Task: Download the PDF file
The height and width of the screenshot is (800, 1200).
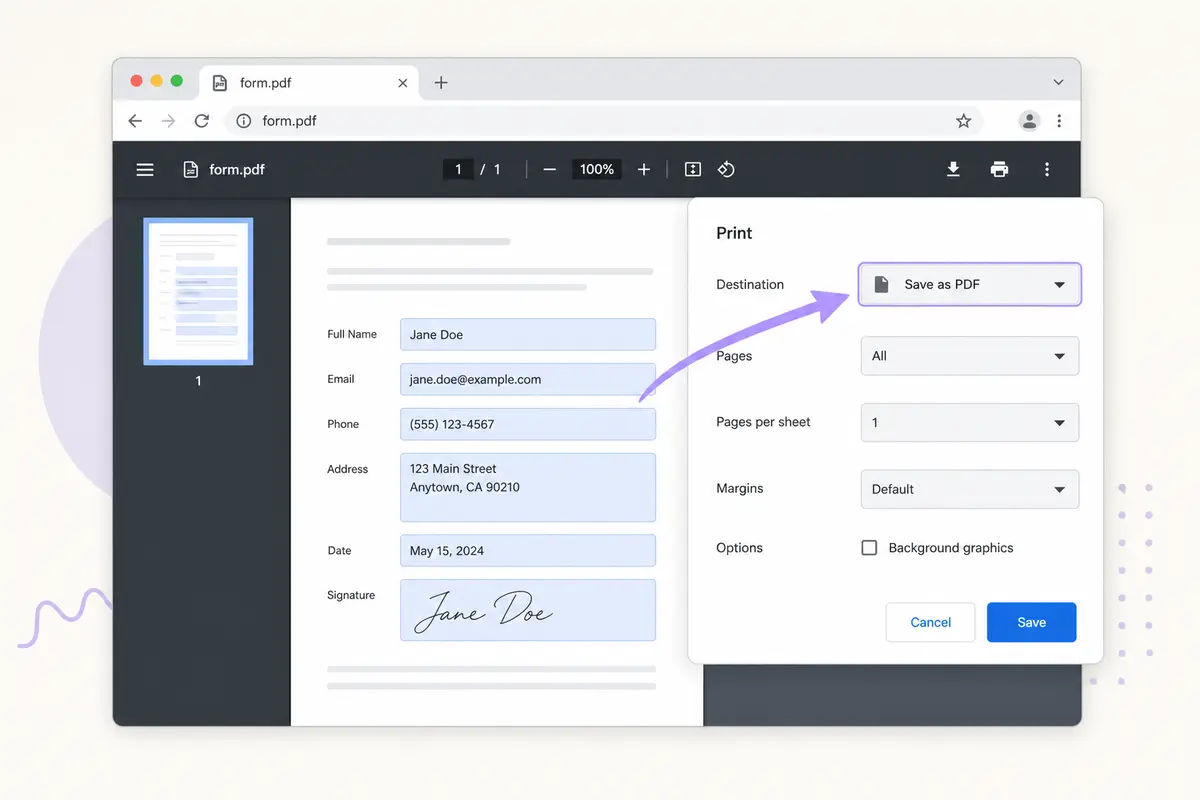Action: pos(953,170)
